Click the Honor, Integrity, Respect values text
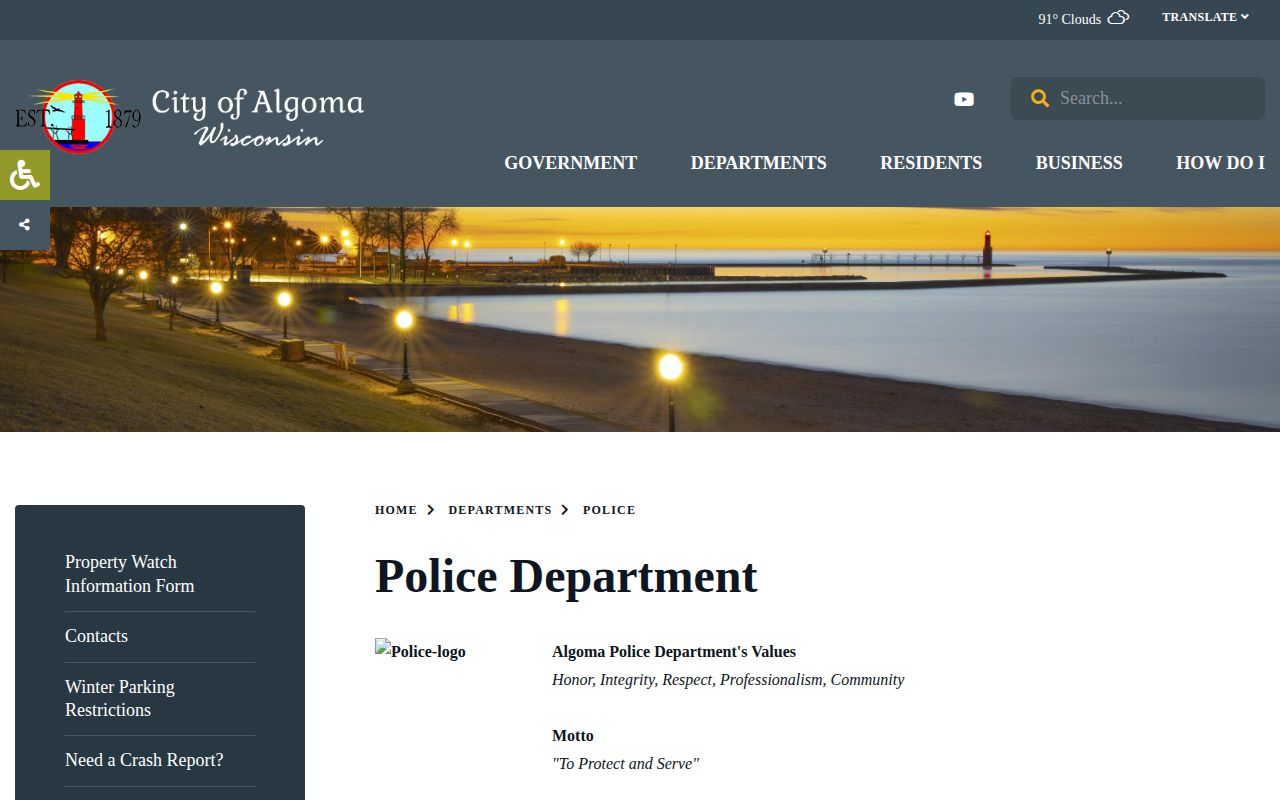Screen dimensions: 1280x800 728,680
